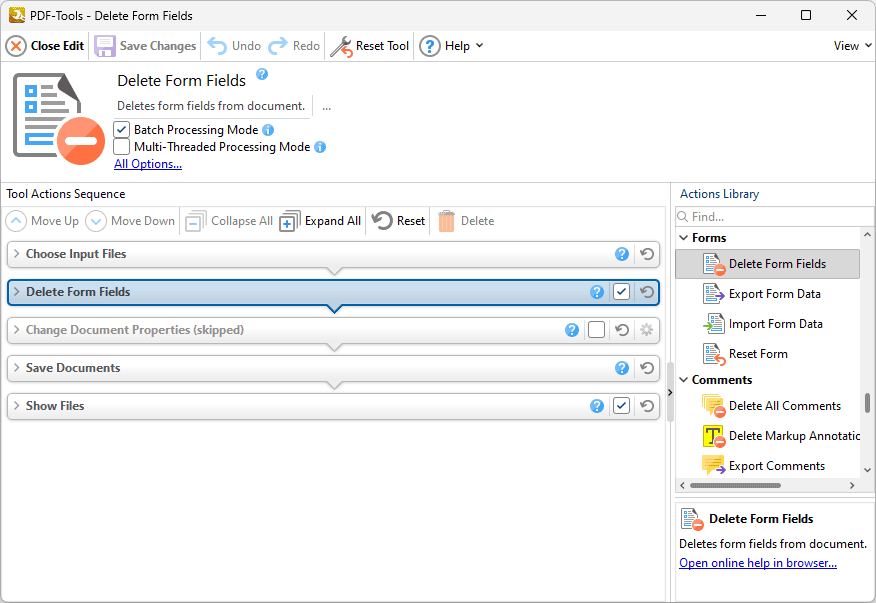Click the Save Changes disk icon
This screenshot has width=876, height=603.
104,46
